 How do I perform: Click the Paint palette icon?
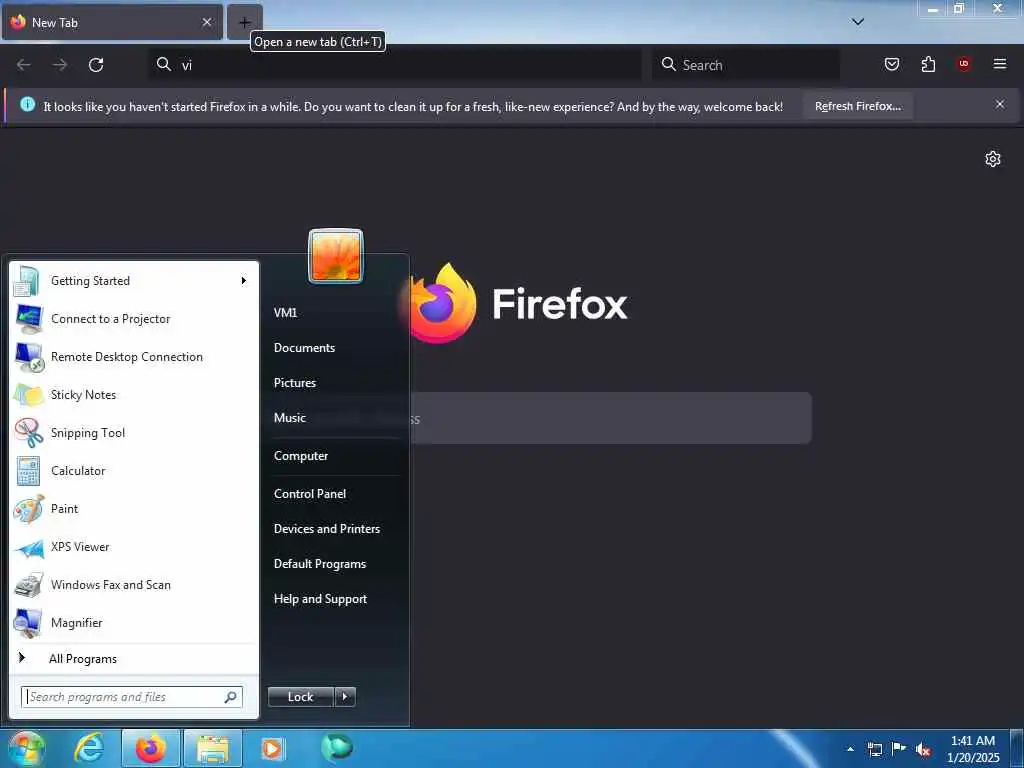coord(28,509)
